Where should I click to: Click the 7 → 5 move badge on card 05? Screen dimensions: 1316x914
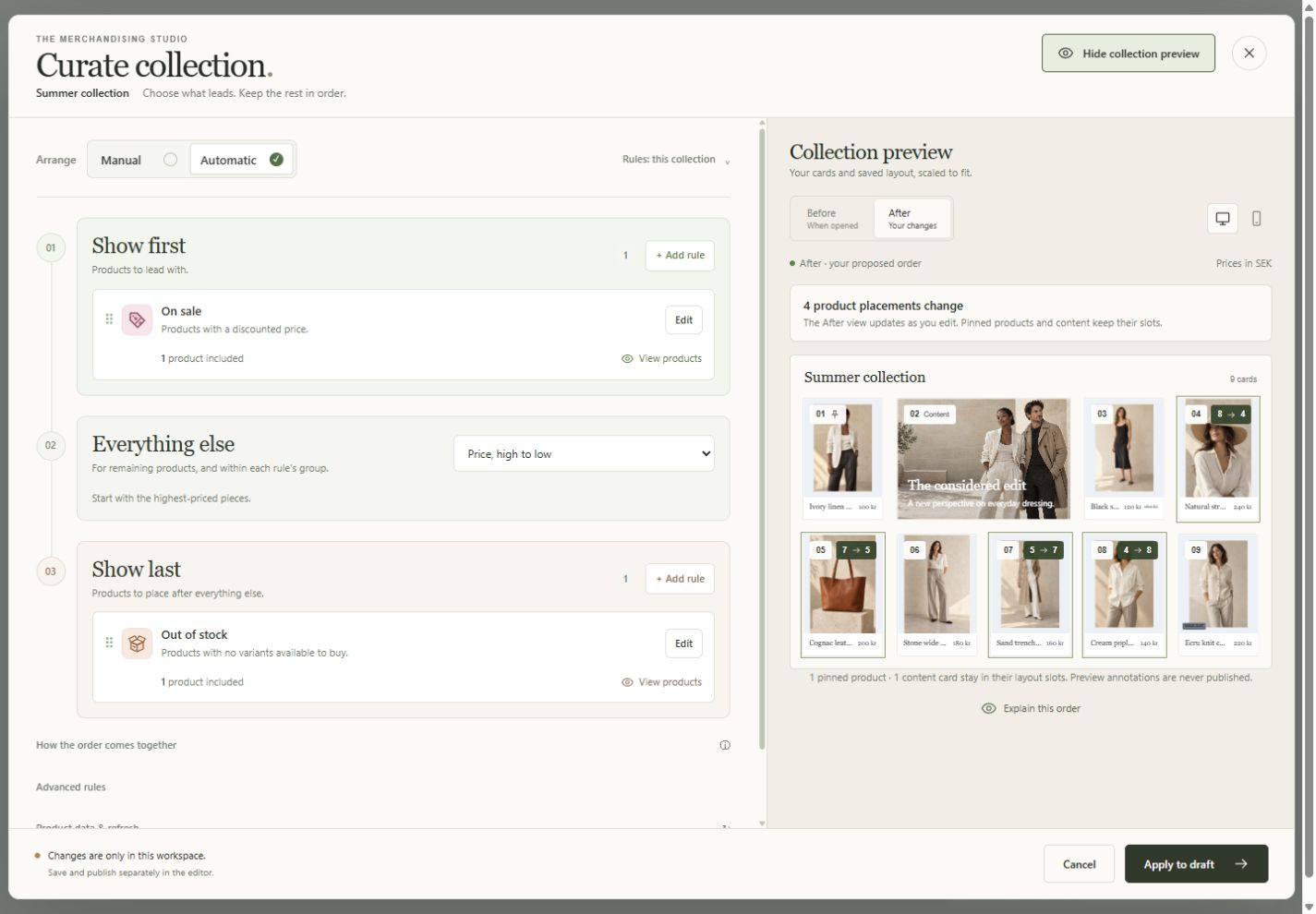(x=855, y=549)
